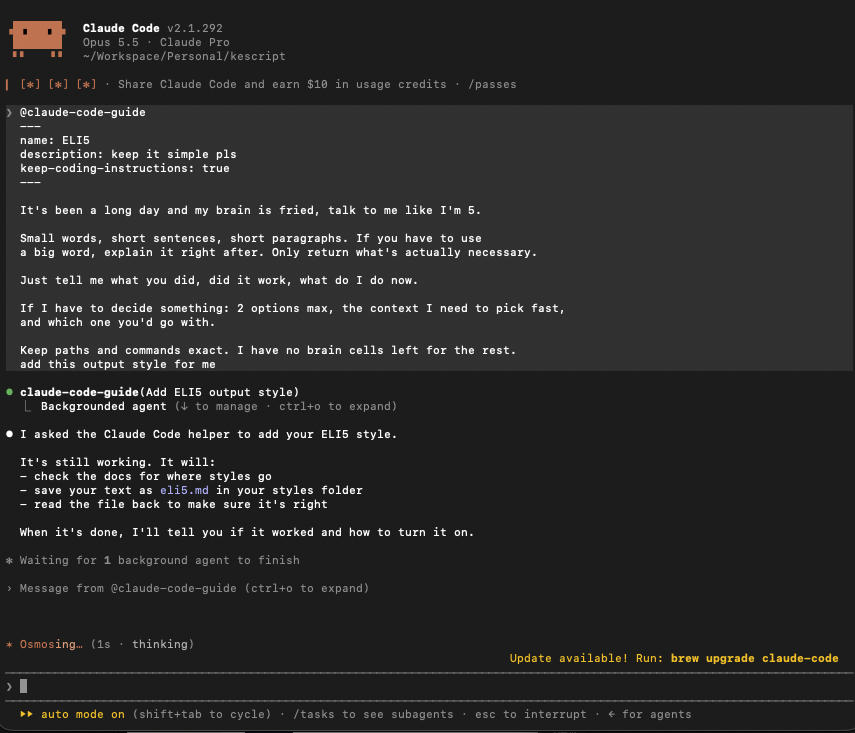
Task: Click the 'Osmosing…' status text
Action: tap(51, 644)
